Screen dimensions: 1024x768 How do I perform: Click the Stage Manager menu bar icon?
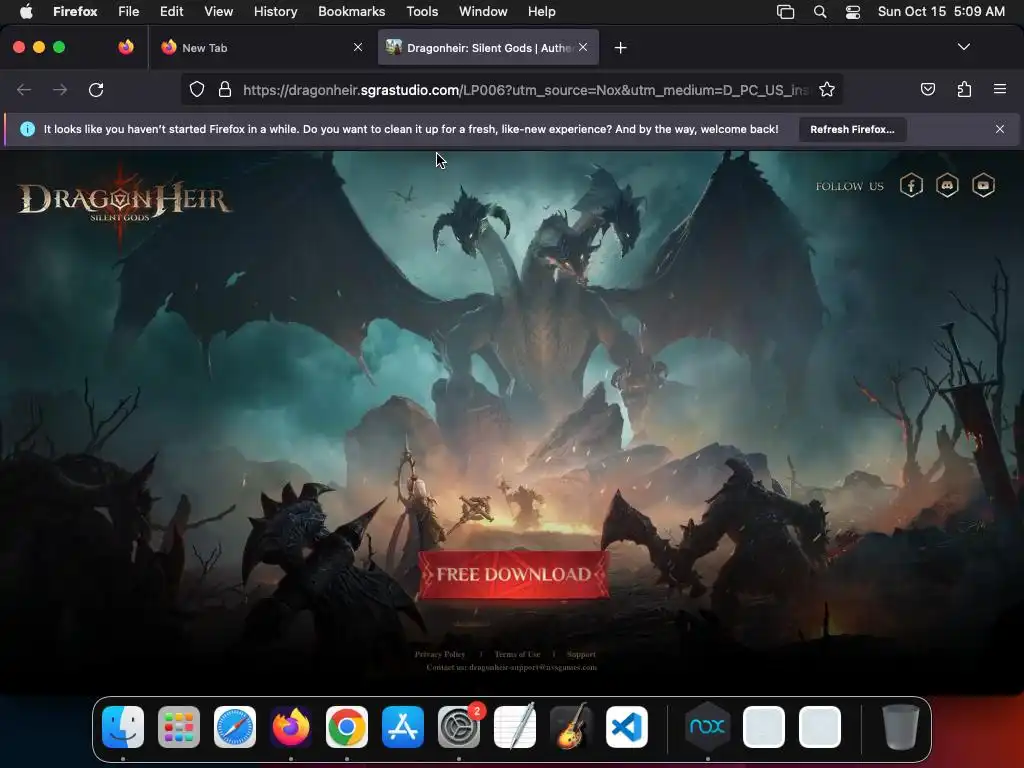(785, 11)
